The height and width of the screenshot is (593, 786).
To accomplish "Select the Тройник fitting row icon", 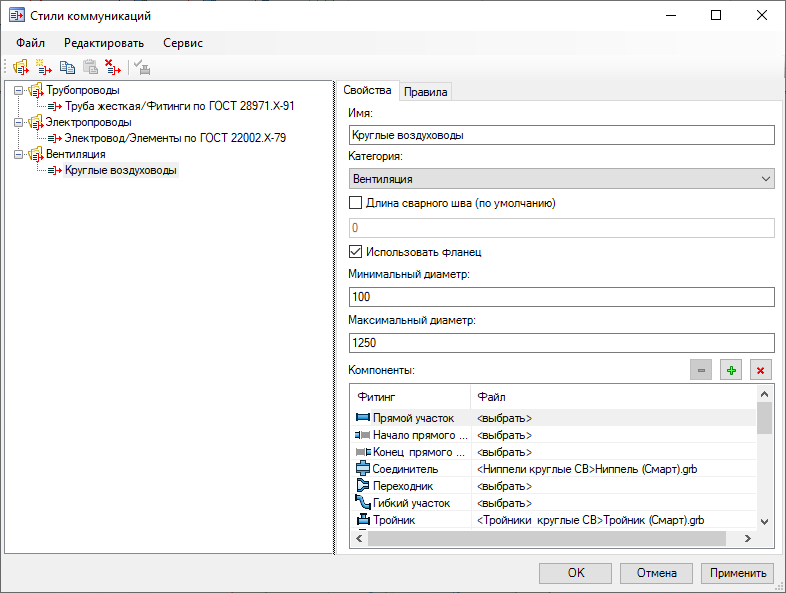I will click(x=363, y=520).
